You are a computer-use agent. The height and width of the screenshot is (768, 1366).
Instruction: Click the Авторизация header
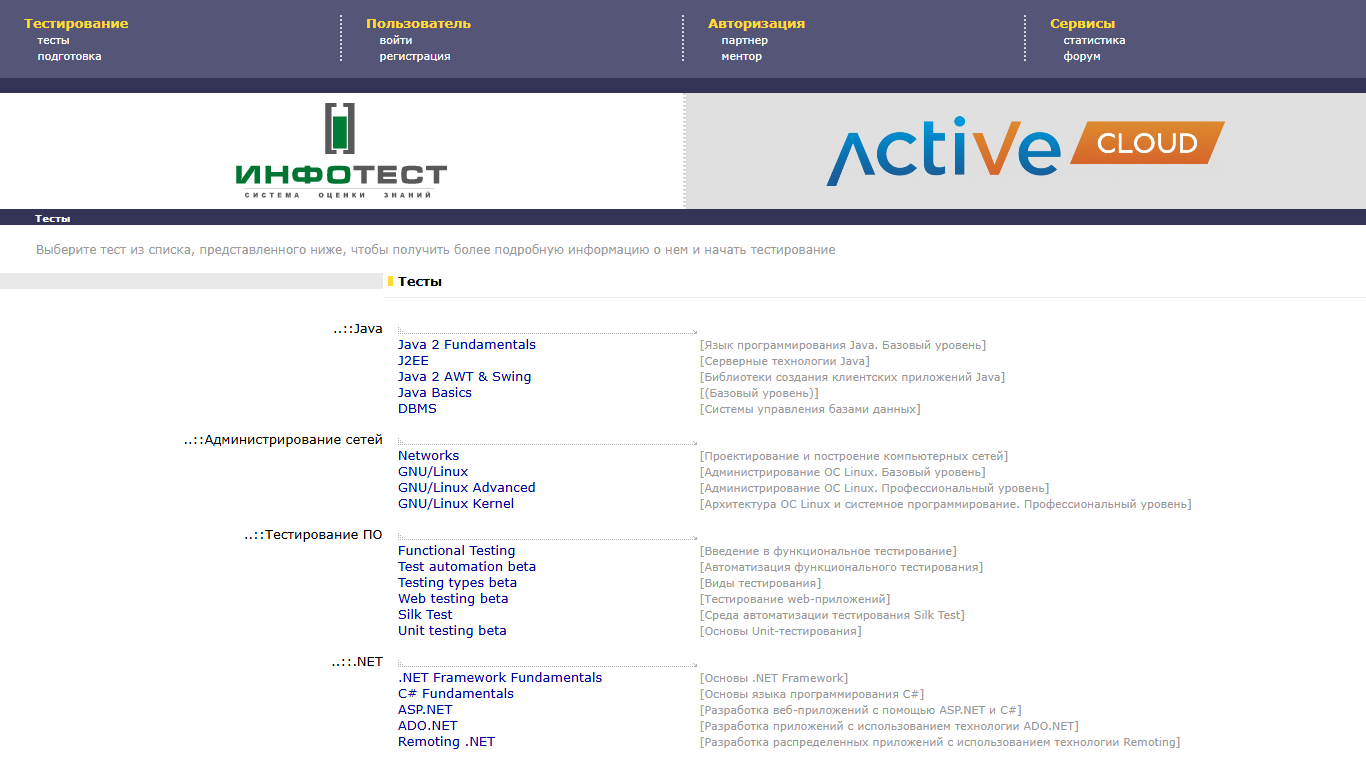tap(756, 24)
